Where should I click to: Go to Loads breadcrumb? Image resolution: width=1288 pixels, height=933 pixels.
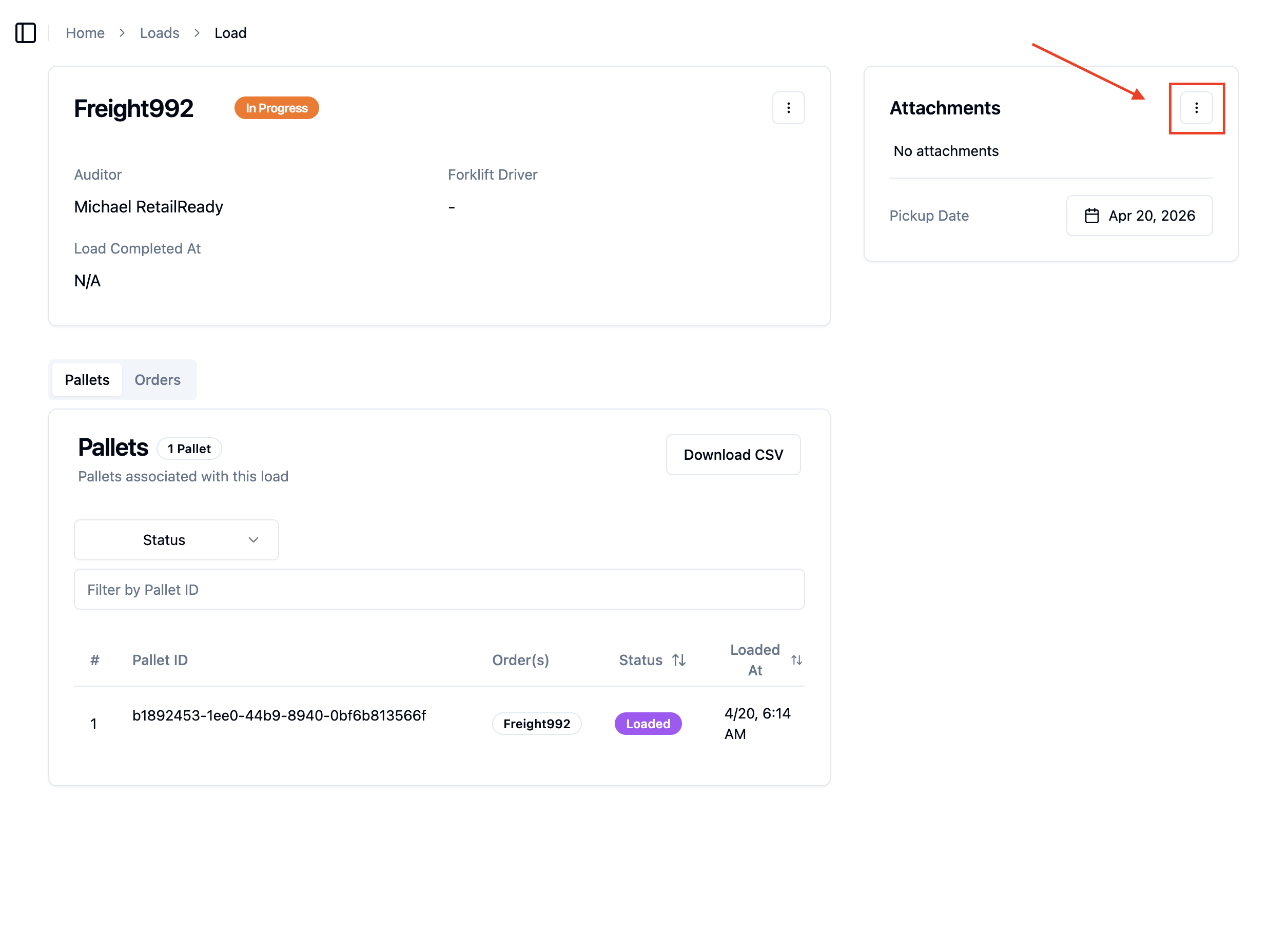click(x=160, y=33)
